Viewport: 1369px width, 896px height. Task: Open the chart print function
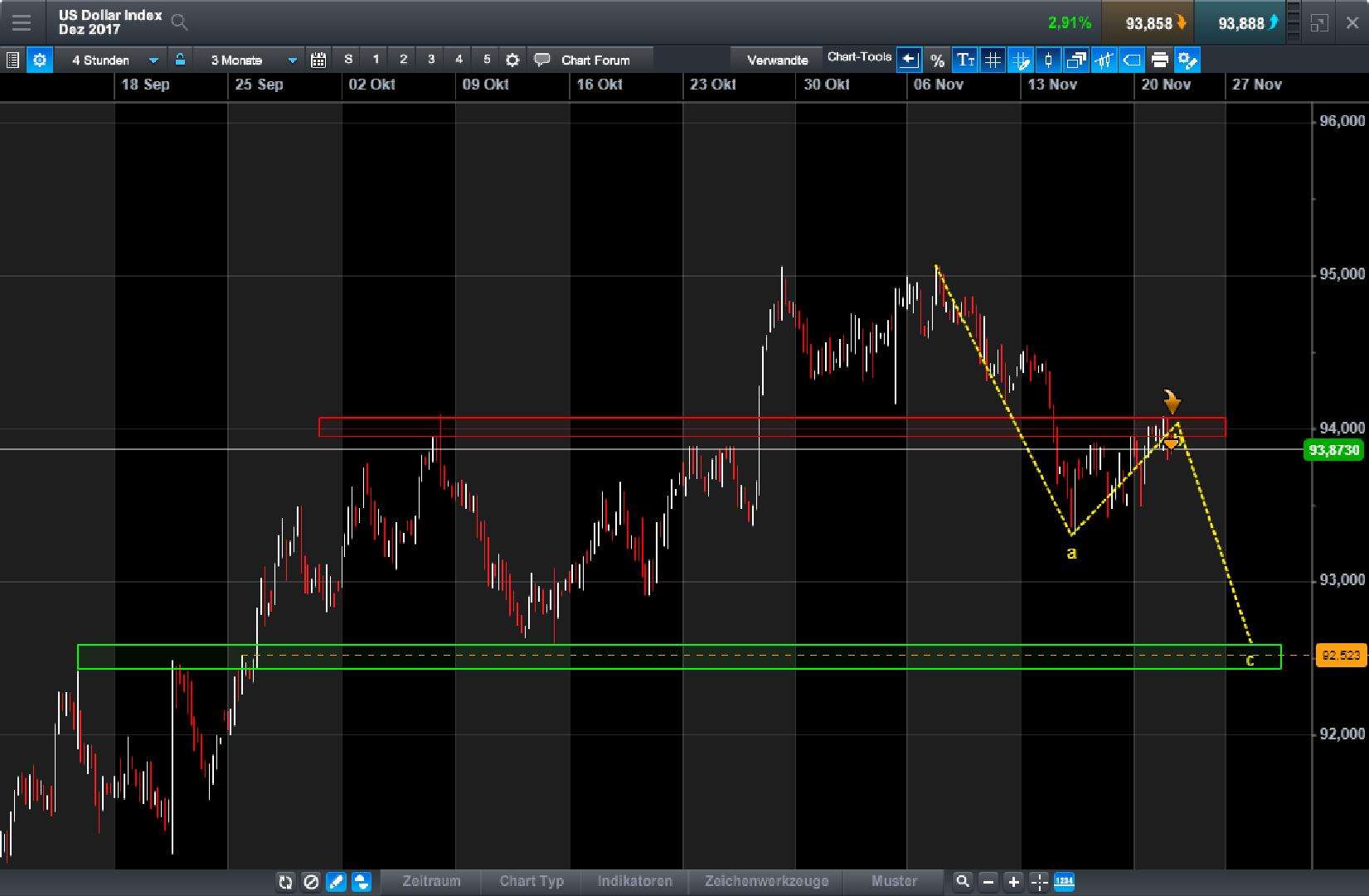click(1160, 60)
